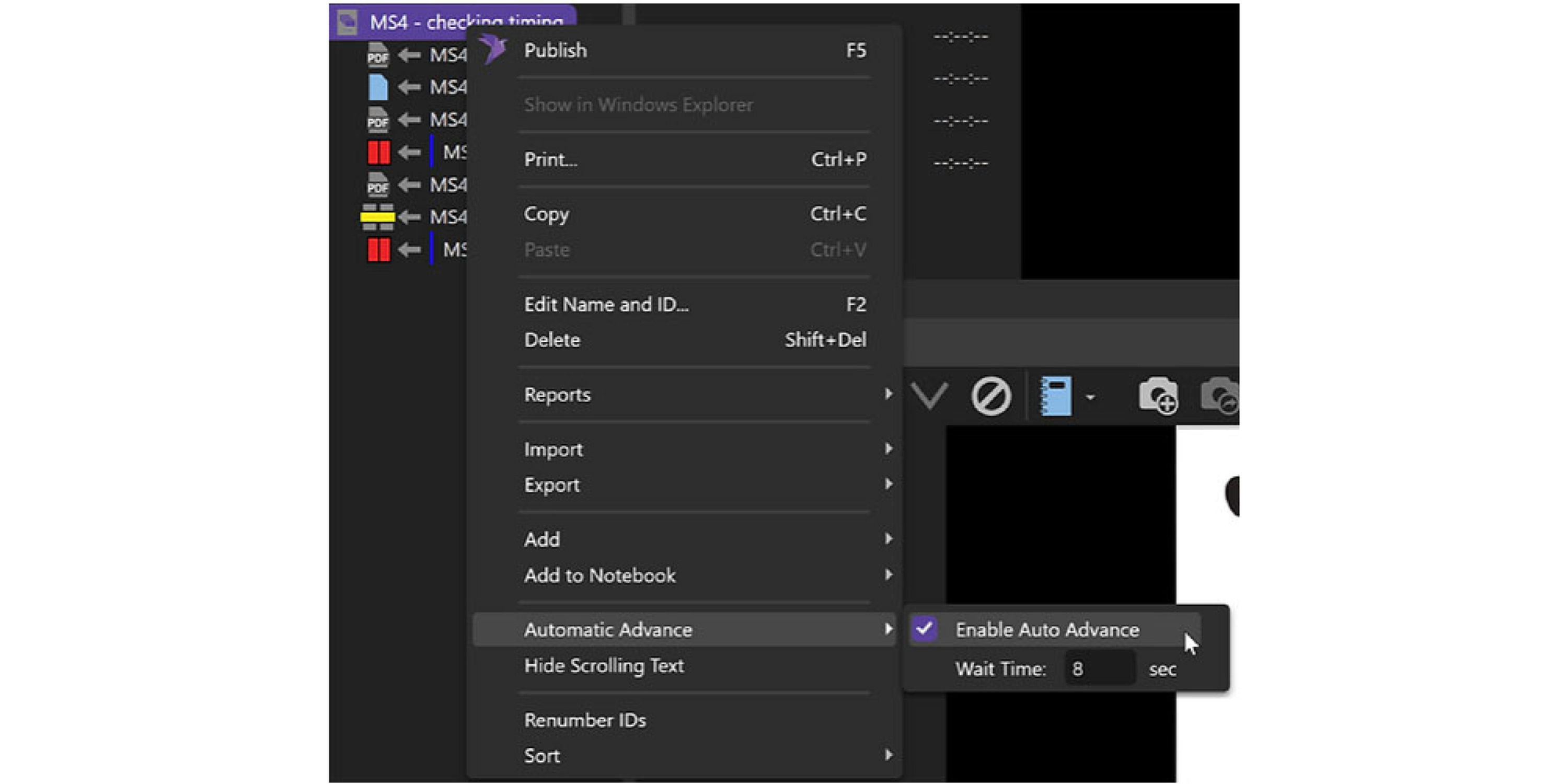This screenshot has height=784, width=1568.
Task: Select Renumber IDs from context menu
Action: click(x=584, y=720)
